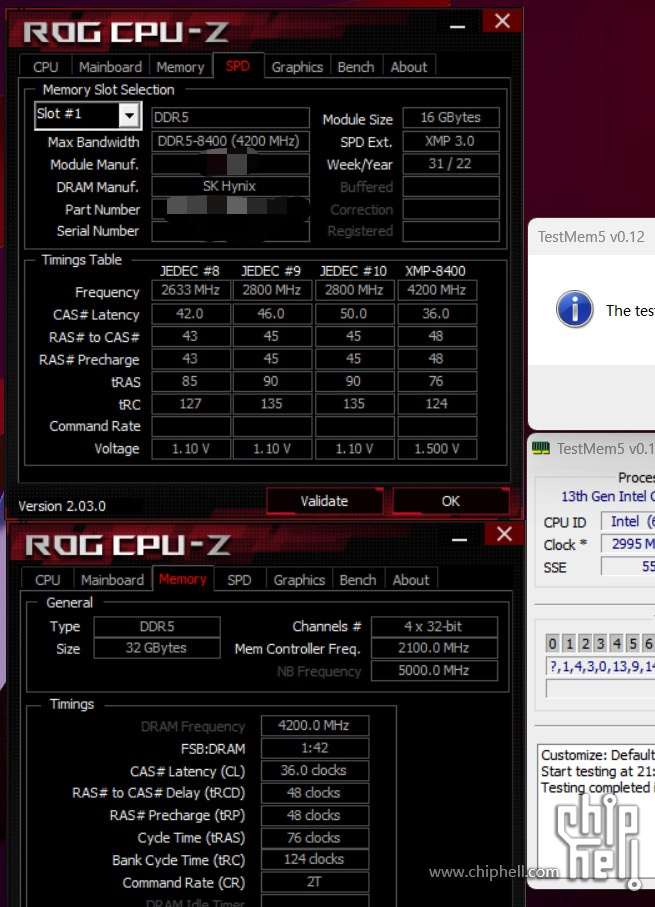Image resolution: width=655 pixels, height=907 pixels.
Task: Go to Bench tab in lower CPU-Z window
Action: 358,580
